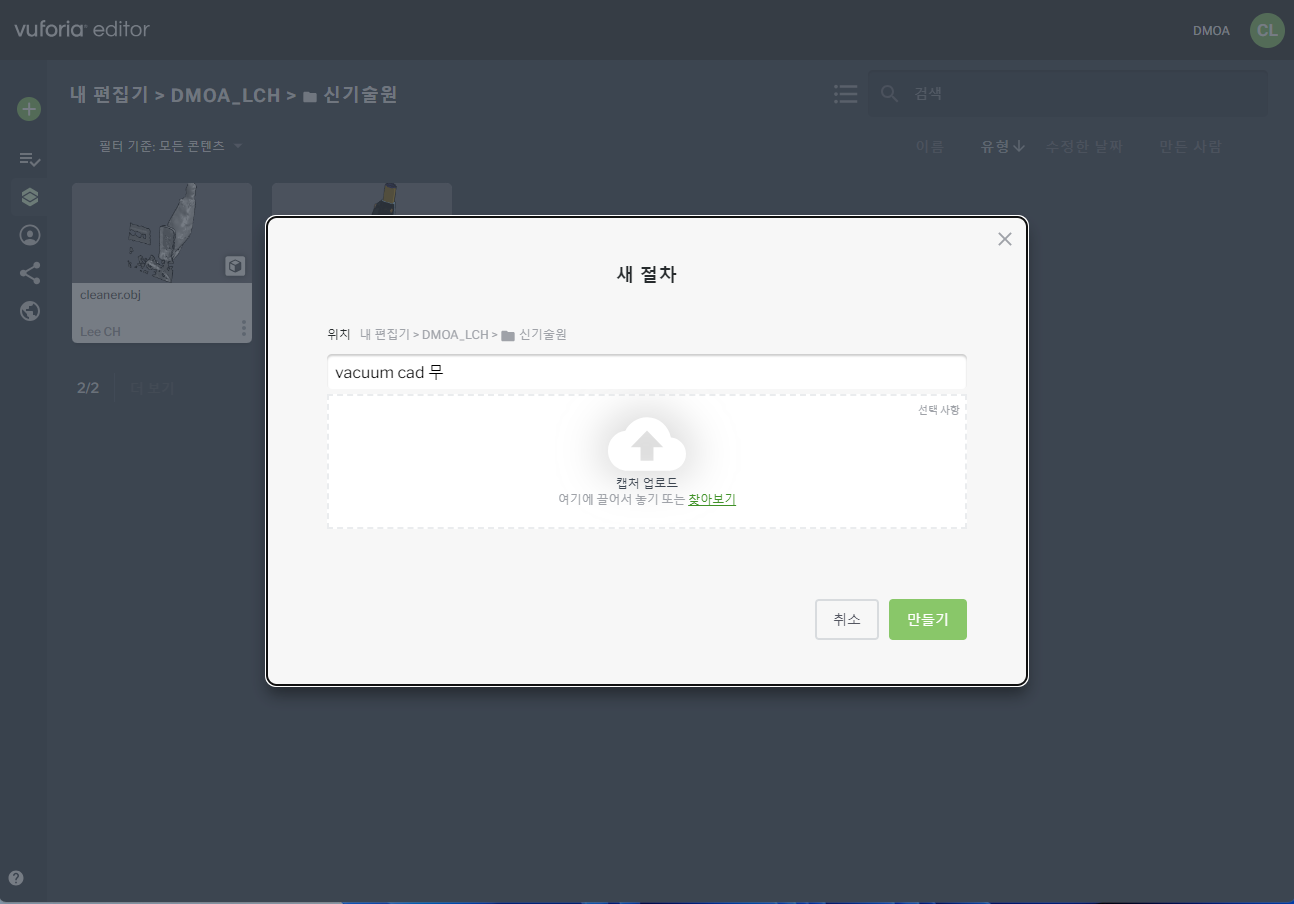Open the 필터 기준 filter dropdown
Screen dimensions: 1294x904
tap(171, 146)
